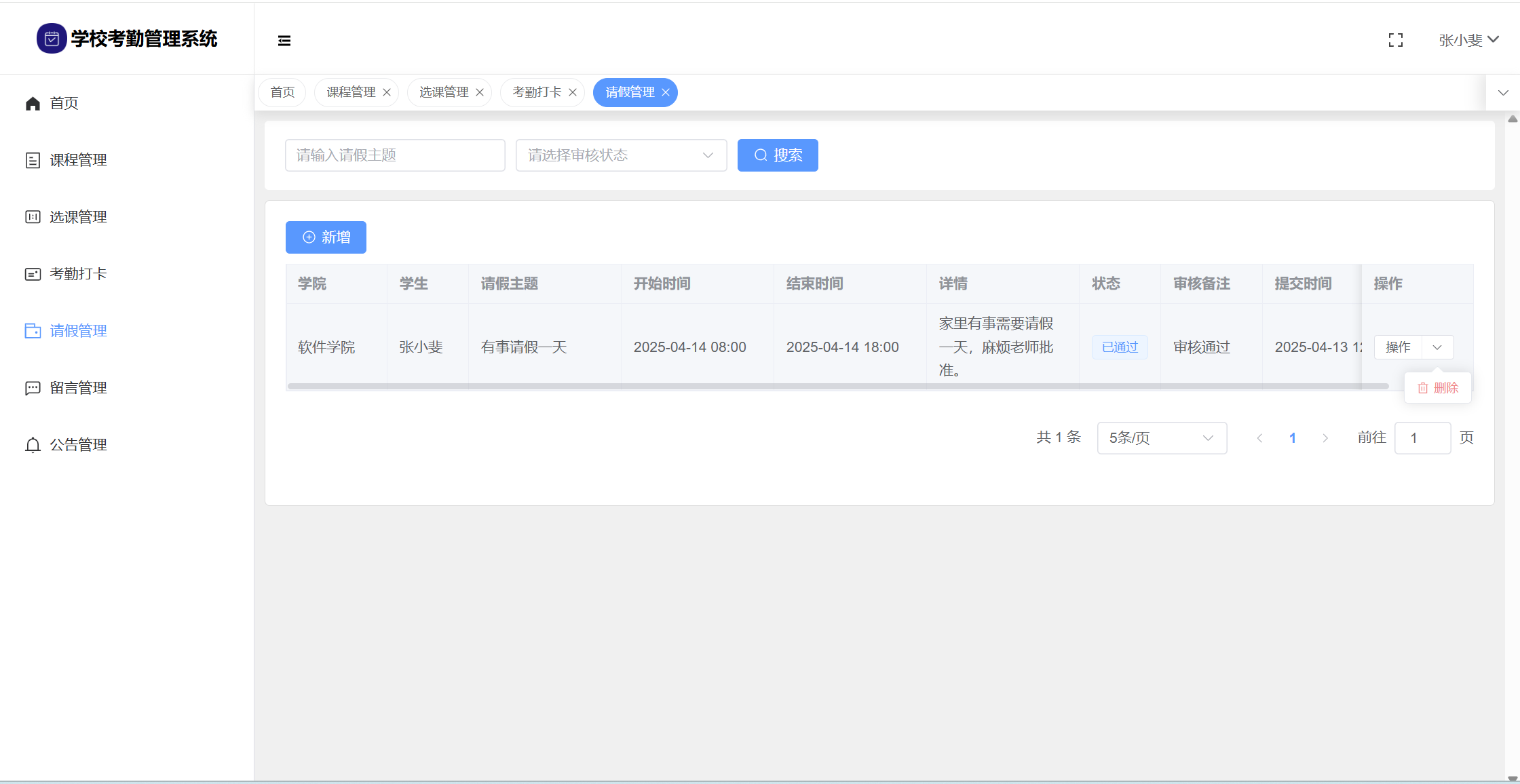The width and height of the screenshot is (1520, 784).
Task: Open 公告管理 bell menu item
Action: (78, 445)
